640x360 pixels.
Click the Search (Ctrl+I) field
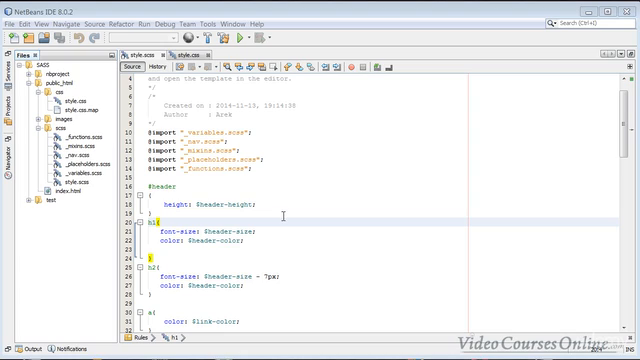[590, 23]
